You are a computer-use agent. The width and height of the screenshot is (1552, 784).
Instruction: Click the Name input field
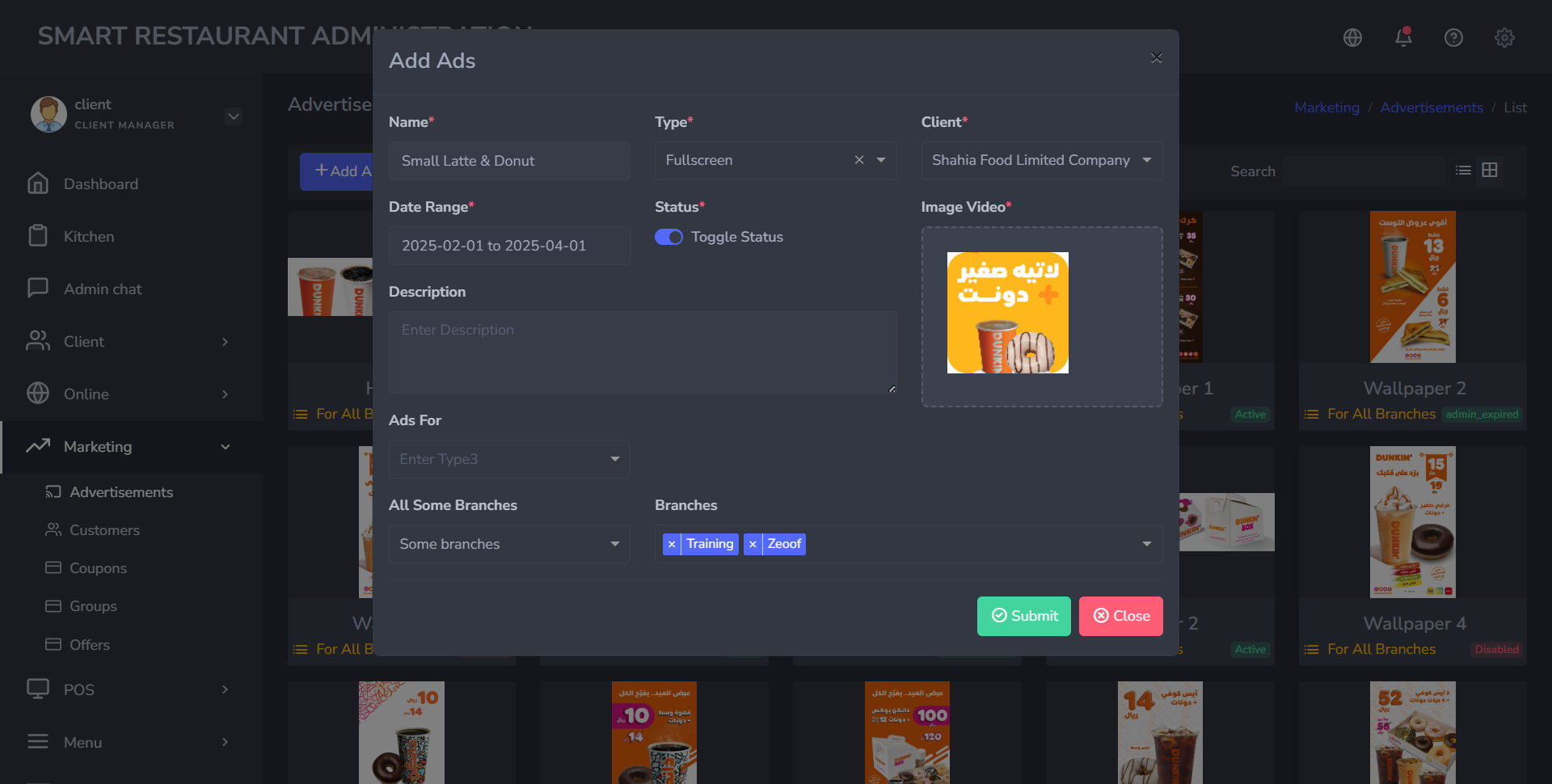[x=509, y=161]
